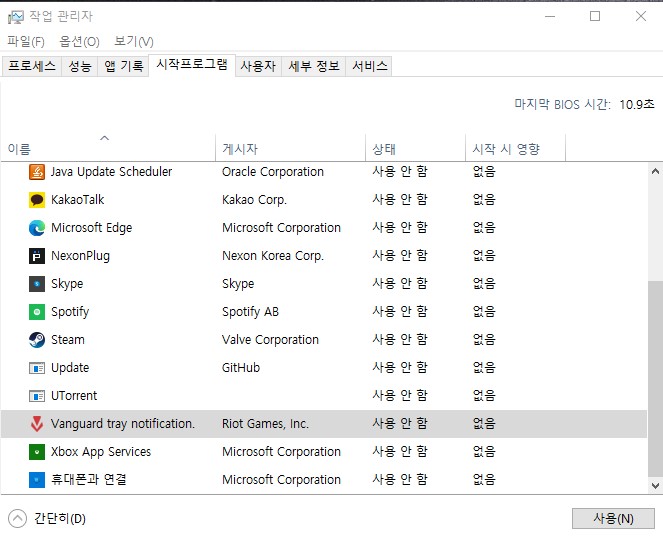Click the UTorrent row icon
The width and height of the screenshot is (663, 540).
tap(37, 396)
